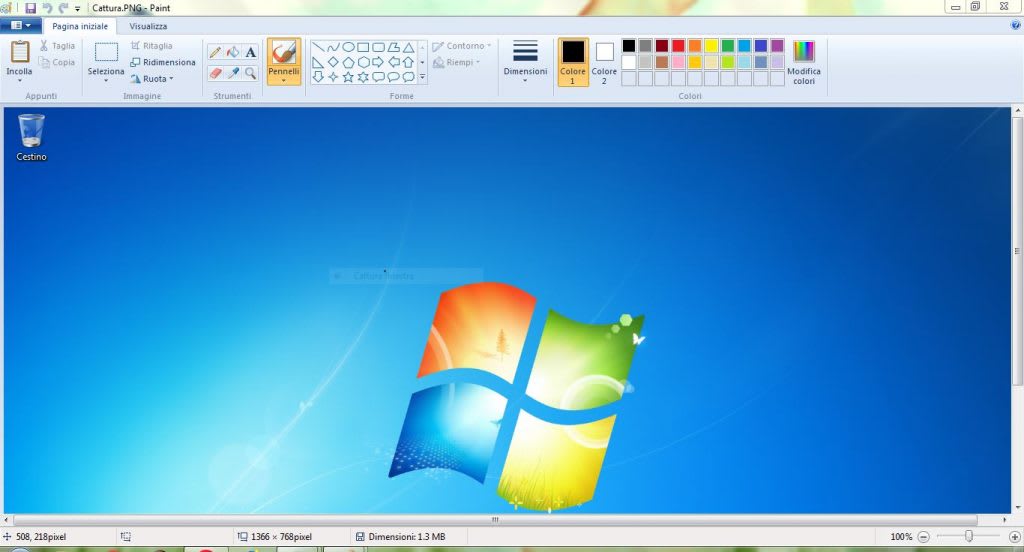Click the Ridimensiona resize button
The width and height of the screenshot is (1024, 552).
(x=163, y=62)
